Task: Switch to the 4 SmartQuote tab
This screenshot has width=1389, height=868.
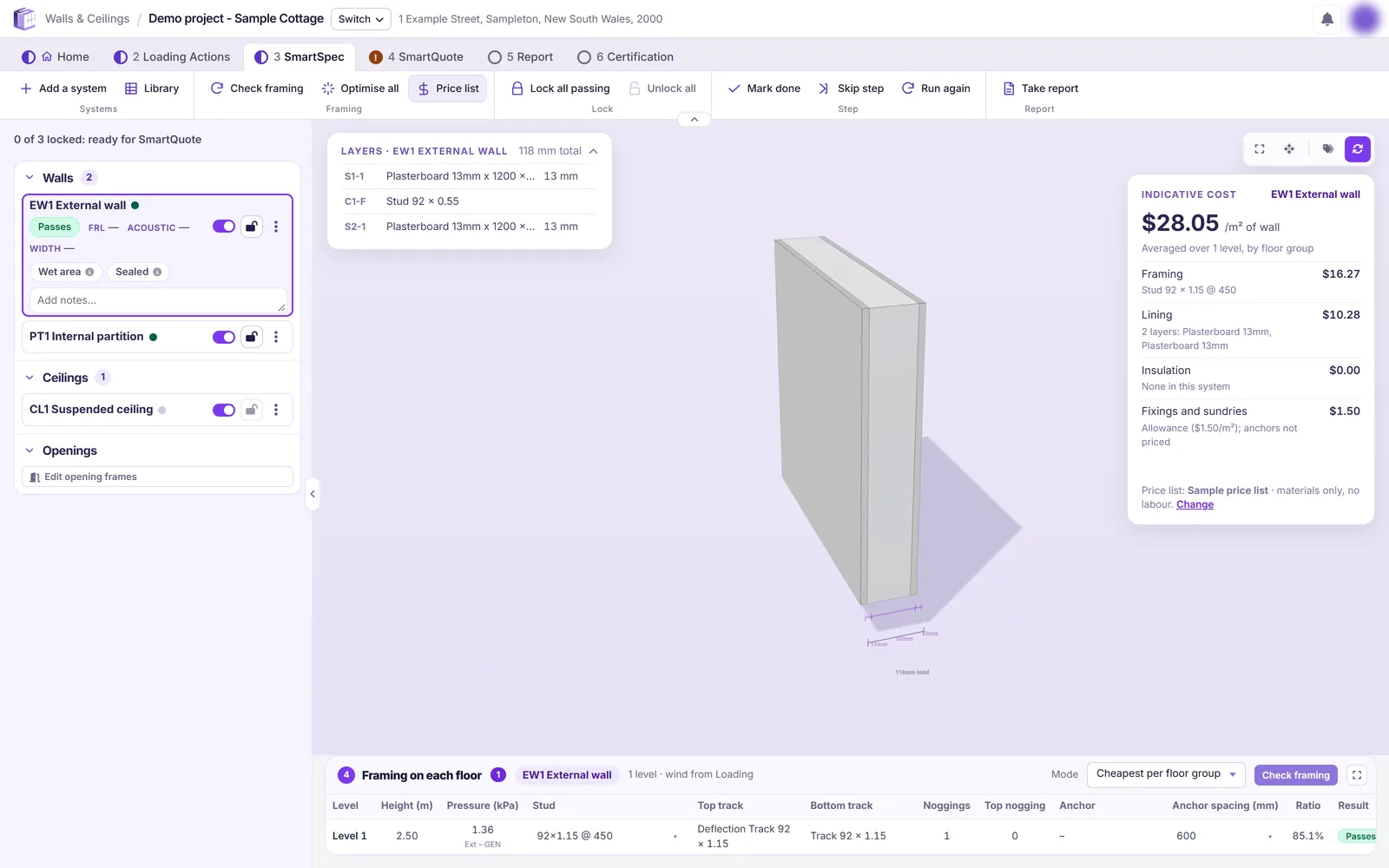Action: point(416,57)
